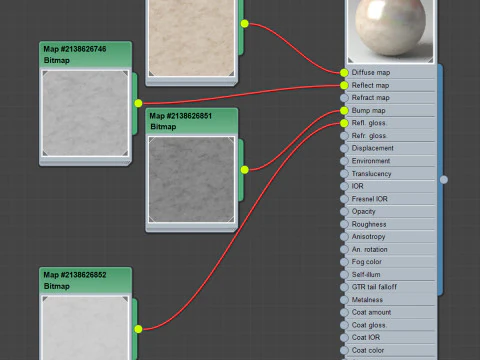Click the white marble thumbnail of Map #2138626852
The width and height of the screenshot is (480, 360).
[x=85, y=328]
